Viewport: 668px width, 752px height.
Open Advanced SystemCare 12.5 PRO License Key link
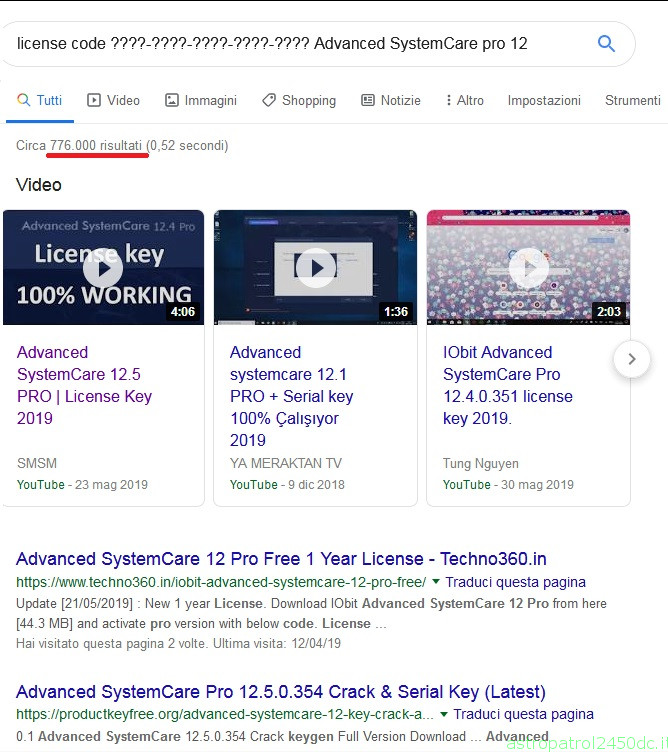[x=84, y=385]
